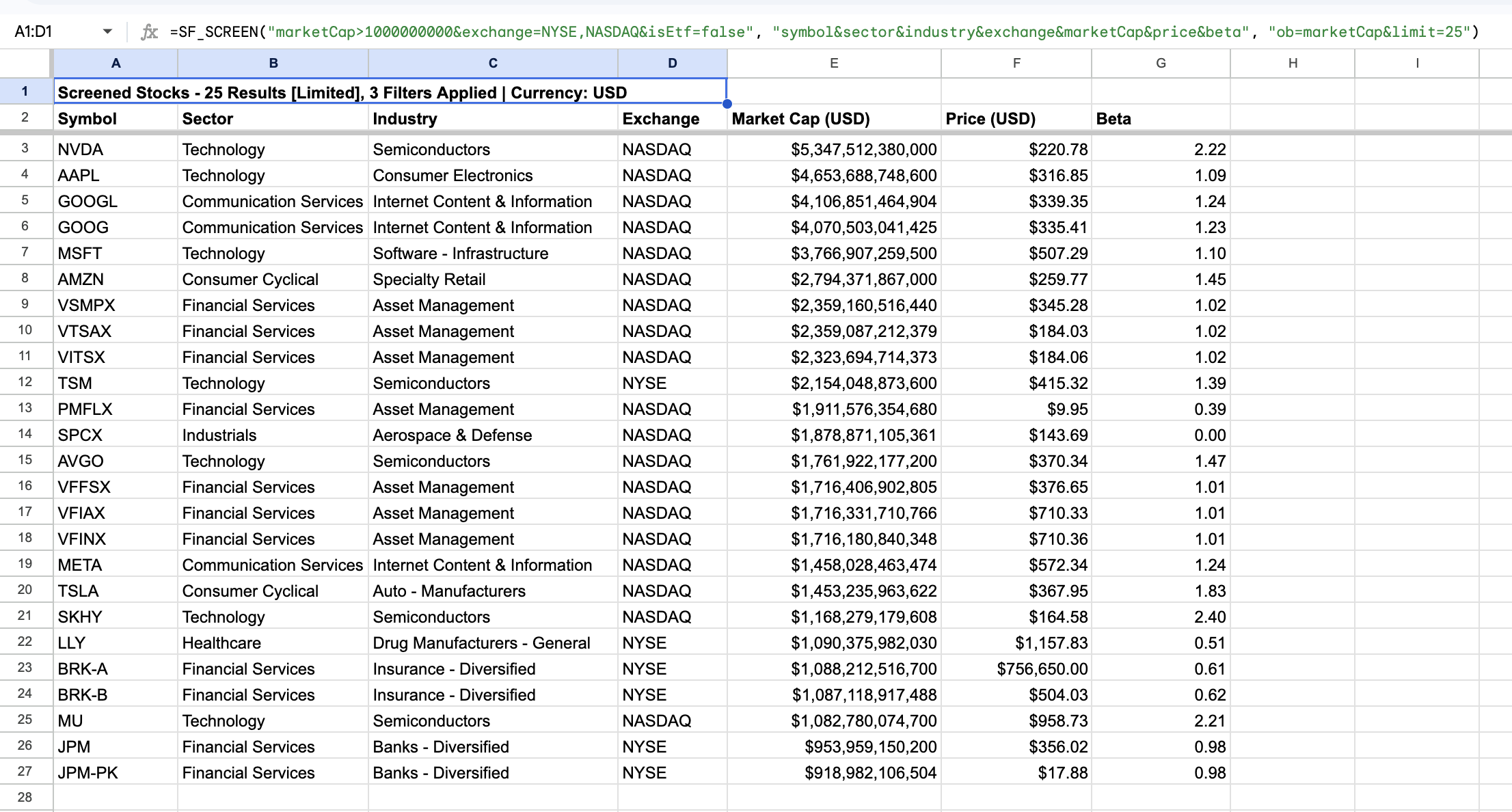Click the Screened Stocks title cell
Image resolution: width=1512 pixels, height=812 pixels.
(390, 92)
